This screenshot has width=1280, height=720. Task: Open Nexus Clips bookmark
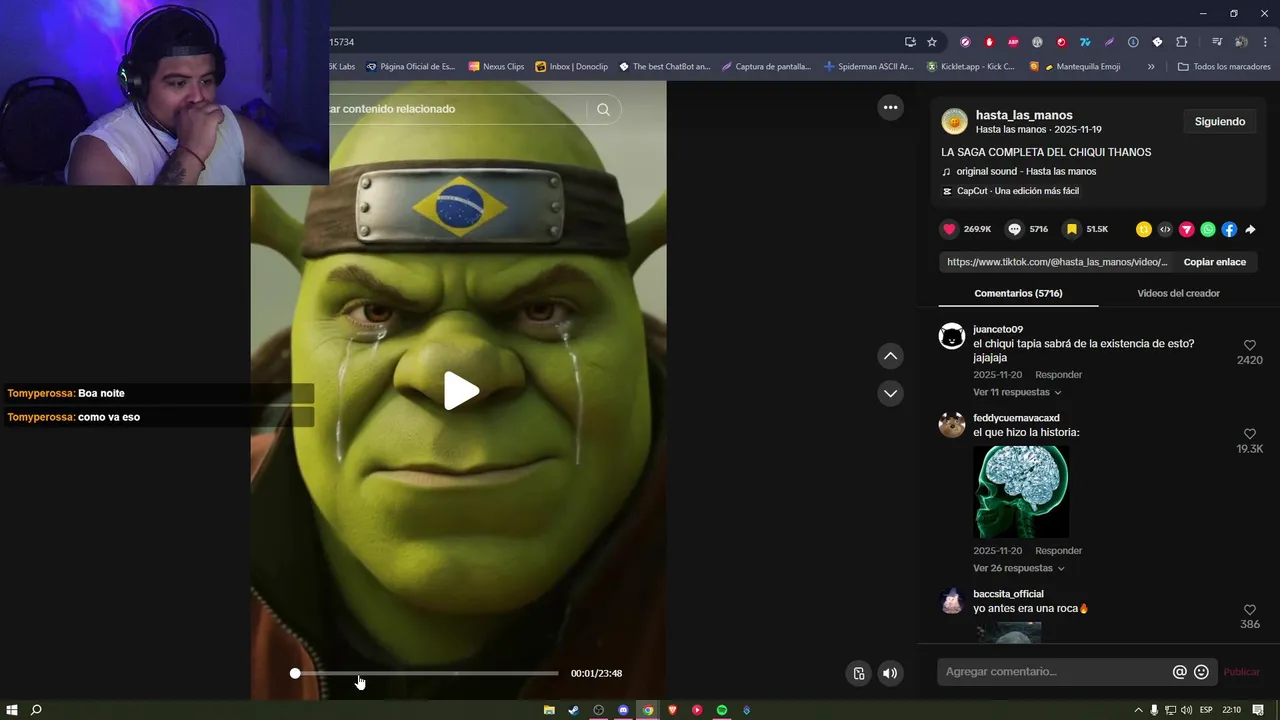click(x=496, y=67)
